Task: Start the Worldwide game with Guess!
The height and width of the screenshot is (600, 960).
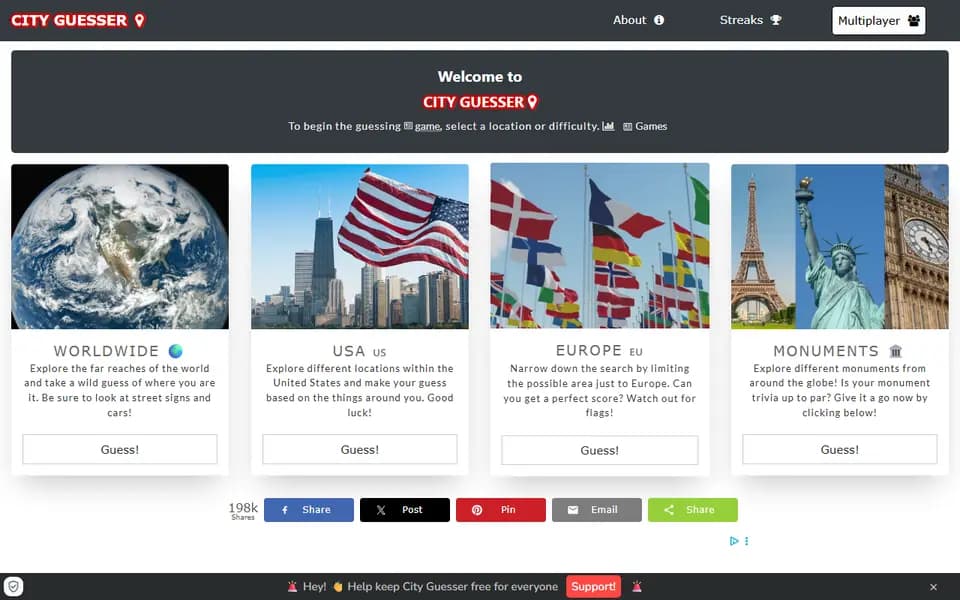Action: (120, 449)
